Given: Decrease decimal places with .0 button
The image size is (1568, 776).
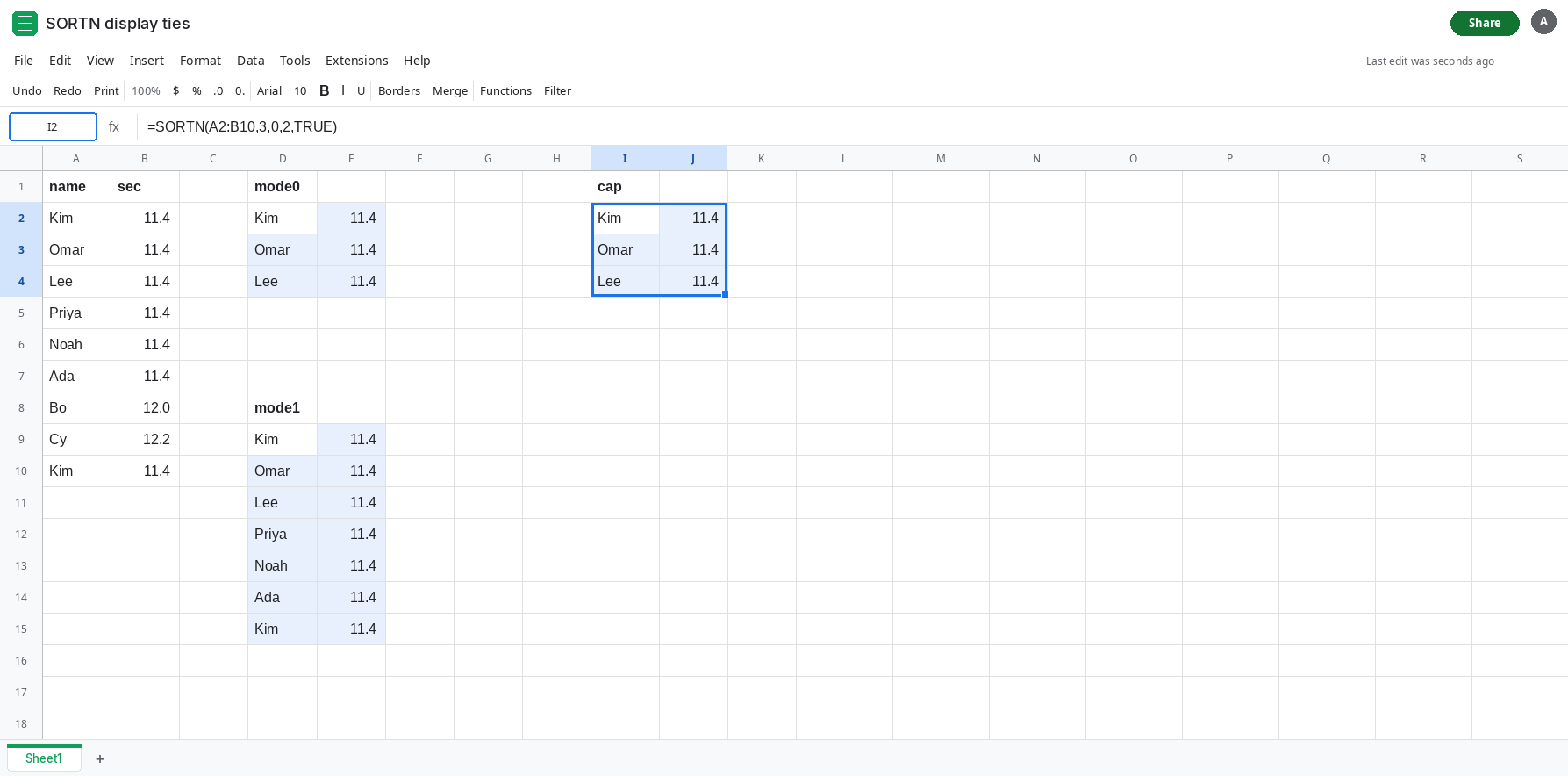Looking at the screenshot, I should [218, 90].
